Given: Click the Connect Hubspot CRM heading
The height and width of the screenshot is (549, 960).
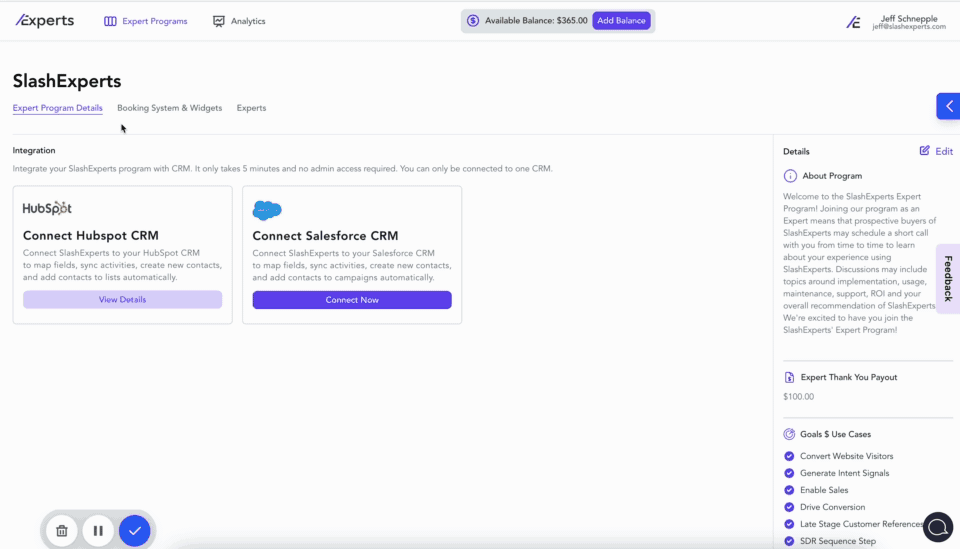Looking at the screenshot, I should point(91,236).
